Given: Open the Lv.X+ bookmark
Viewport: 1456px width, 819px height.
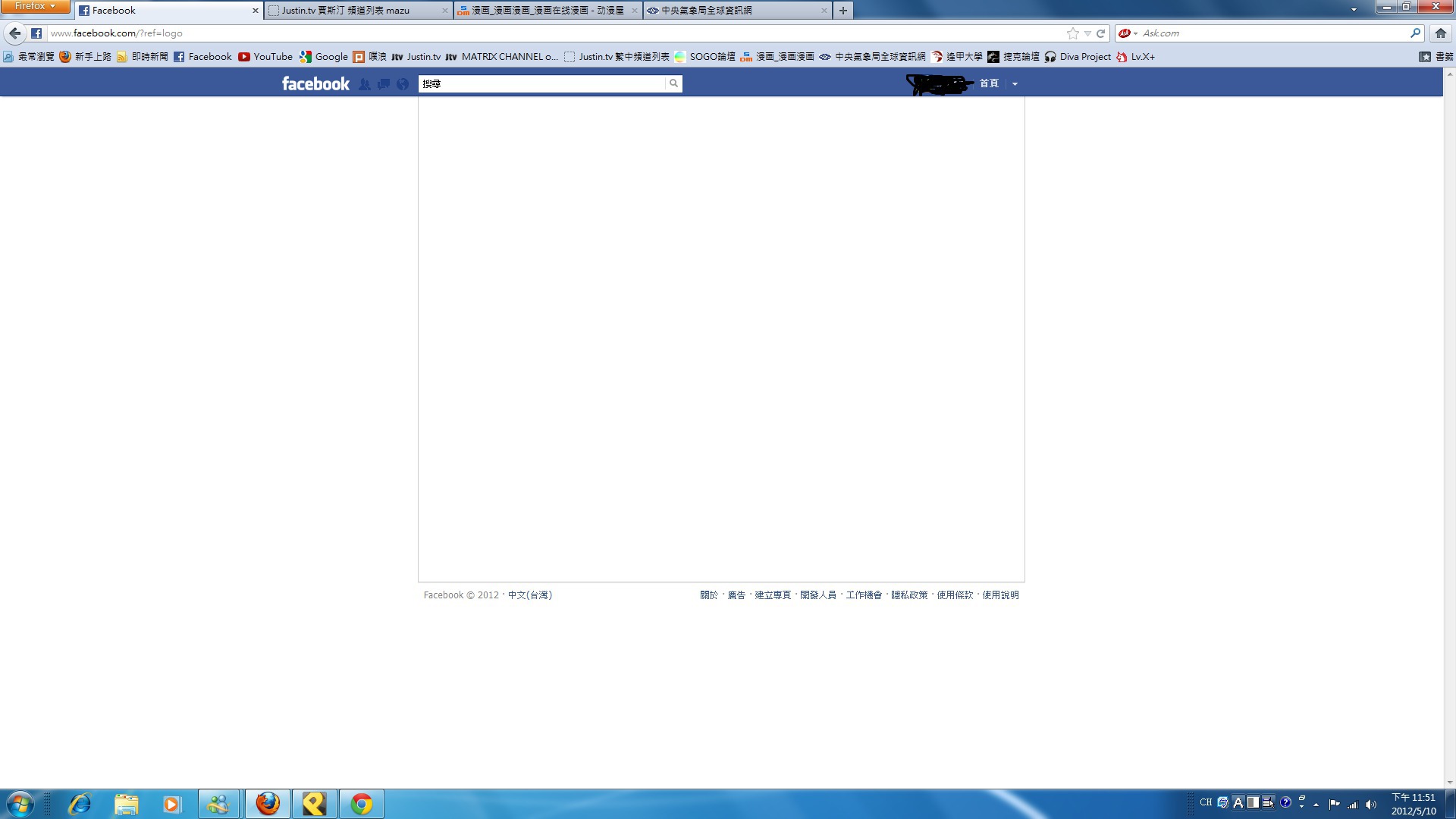Looking at the screenshot, I should (x=1135, y=57).
